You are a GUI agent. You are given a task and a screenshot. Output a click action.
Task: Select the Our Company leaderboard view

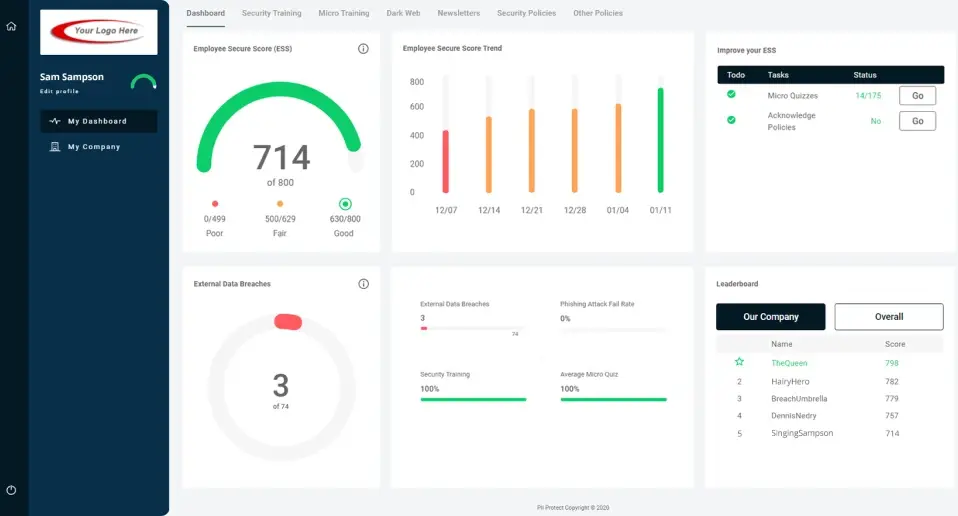click(770, 317)
